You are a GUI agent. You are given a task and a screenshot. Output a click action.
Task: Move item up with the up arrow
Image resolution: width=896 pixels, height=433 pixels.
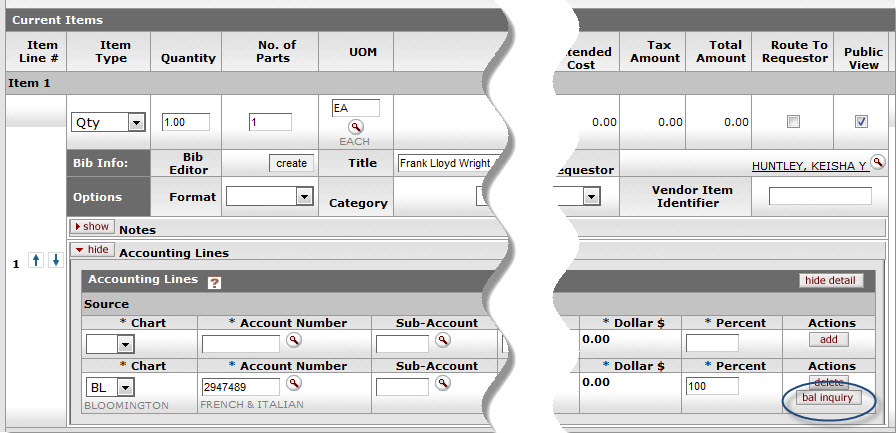[x=37, y=260]
